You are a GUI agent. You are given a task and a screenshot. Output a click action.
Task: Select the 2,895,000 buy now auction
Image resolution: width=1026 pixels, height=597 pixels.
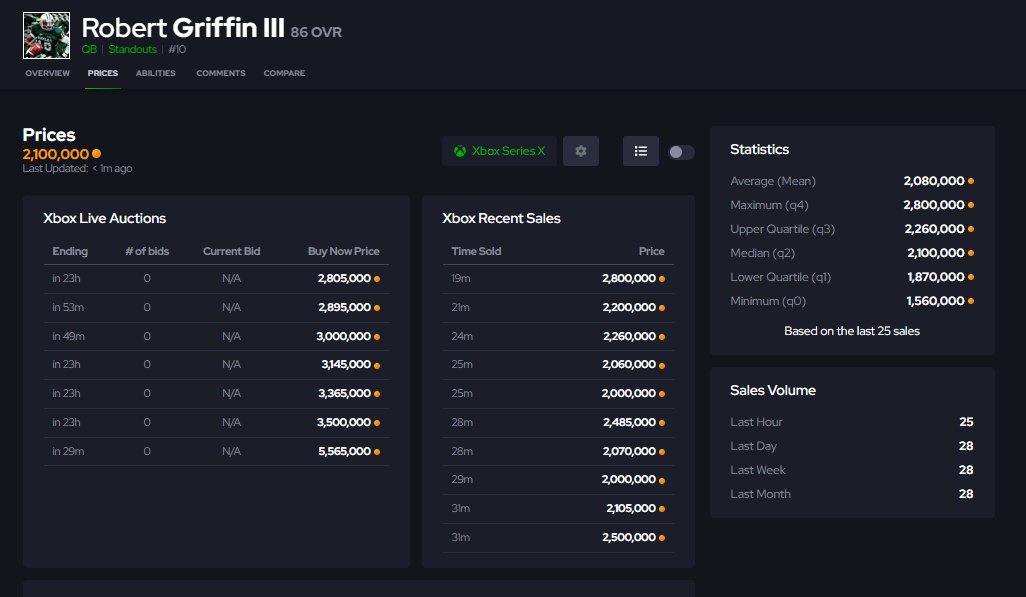[217, 307]
